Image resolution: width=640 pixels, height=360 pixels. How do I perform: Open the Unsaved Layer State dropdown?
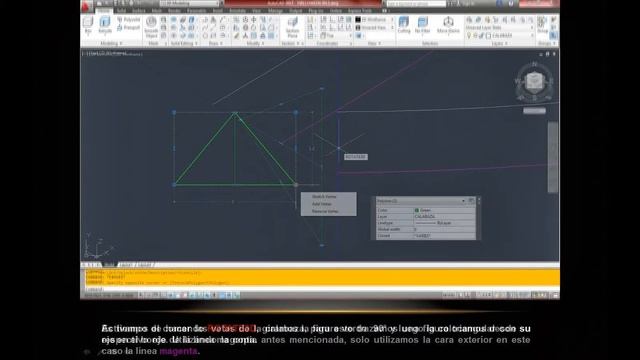point(500,28)
